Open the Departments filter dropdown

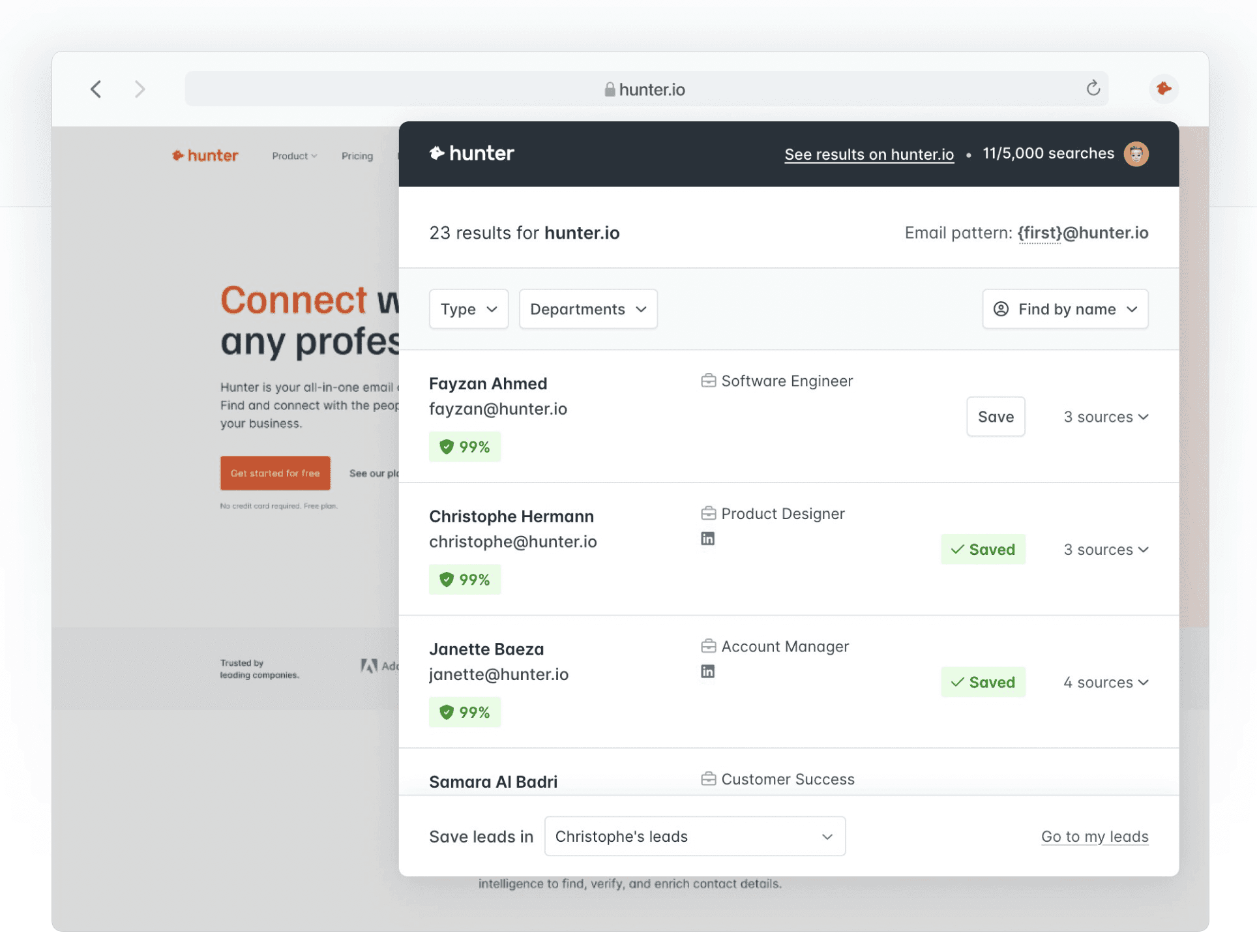(x=588, y=309)
